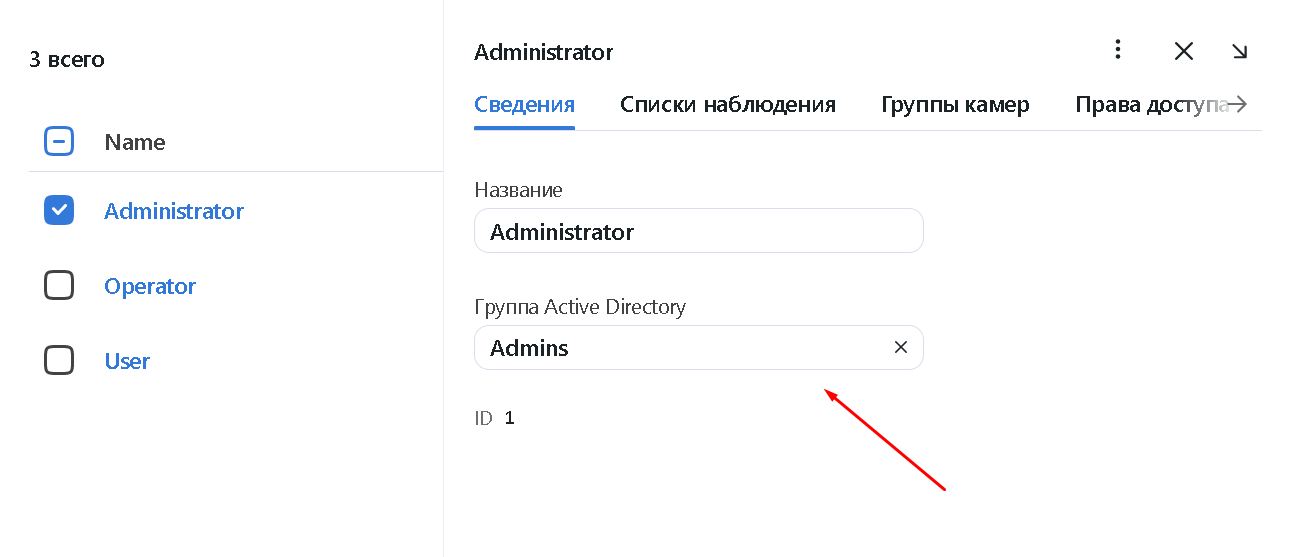The image size is (1298, 557).
Task: Open the three-dot more options menu
Action: pos(1118,50)
